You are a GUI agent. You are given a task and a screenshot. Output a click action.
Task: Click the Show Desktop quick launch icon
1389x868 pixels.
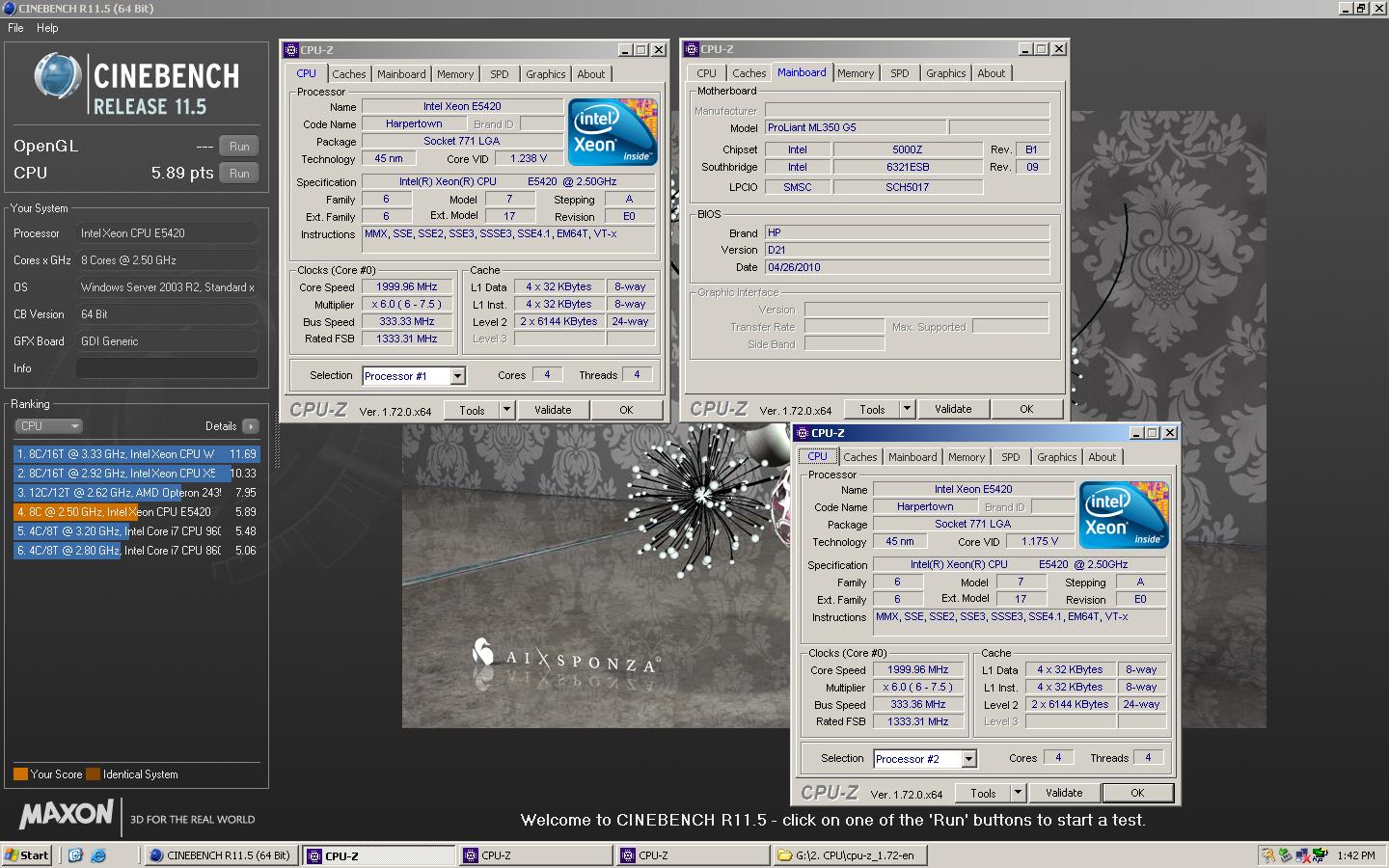(75, 855)
